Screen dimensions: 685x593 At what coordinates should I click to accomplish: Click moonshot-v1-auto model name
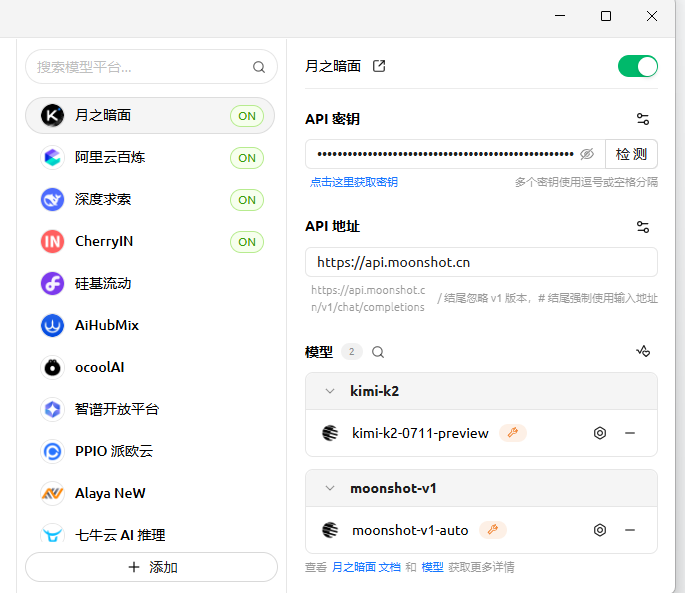pyautogui.click(x=410, y=530)
